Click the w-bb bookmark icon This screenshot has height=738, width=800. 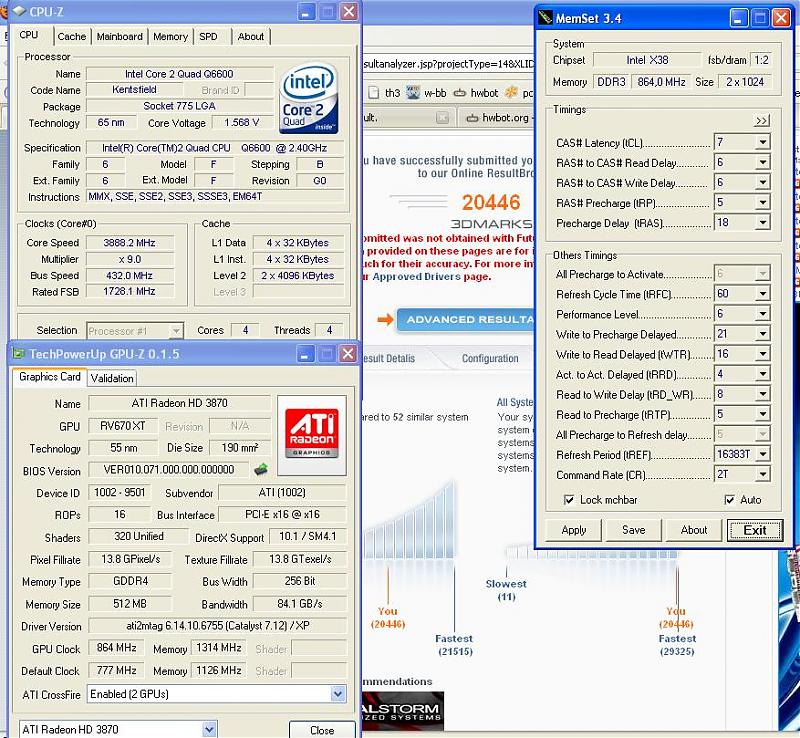pos(413,92)
